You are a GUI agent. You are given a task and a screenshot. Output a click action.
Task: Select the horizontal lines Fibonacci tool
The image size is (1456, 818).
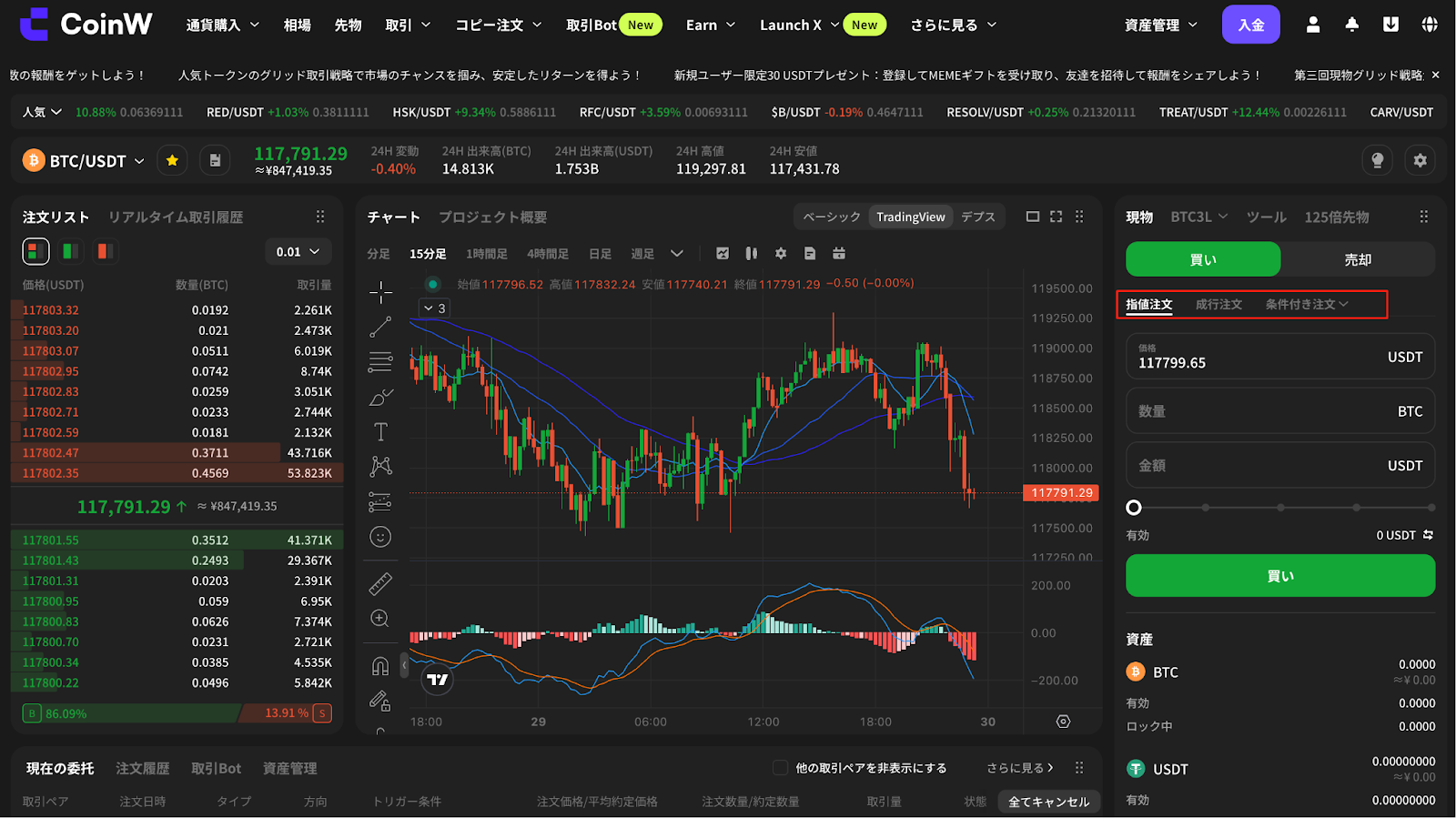point(380,362)
